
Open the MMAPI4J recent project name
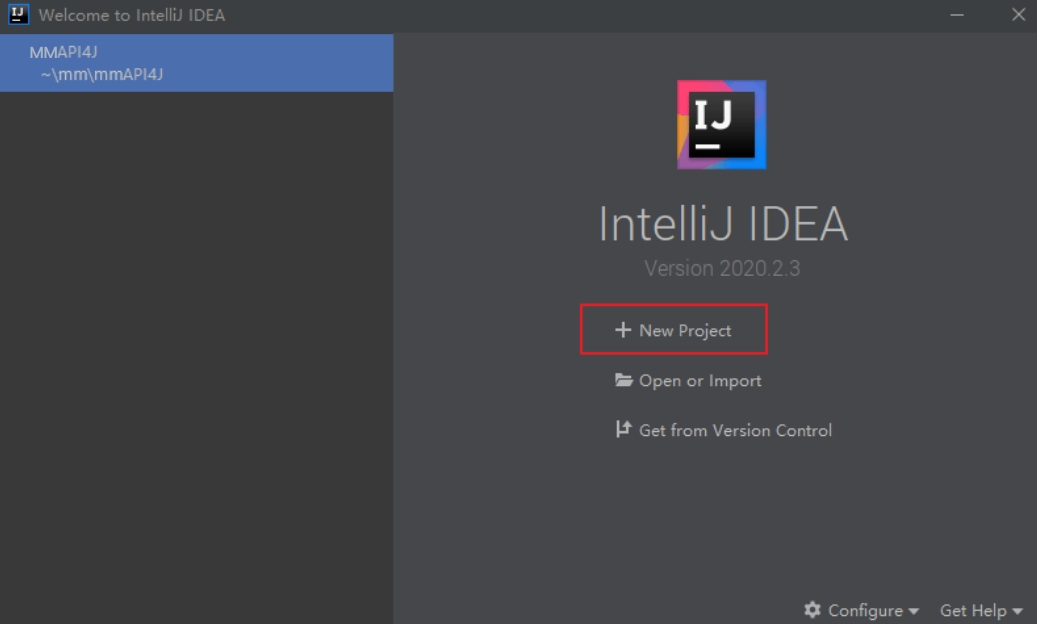[63, 53]
